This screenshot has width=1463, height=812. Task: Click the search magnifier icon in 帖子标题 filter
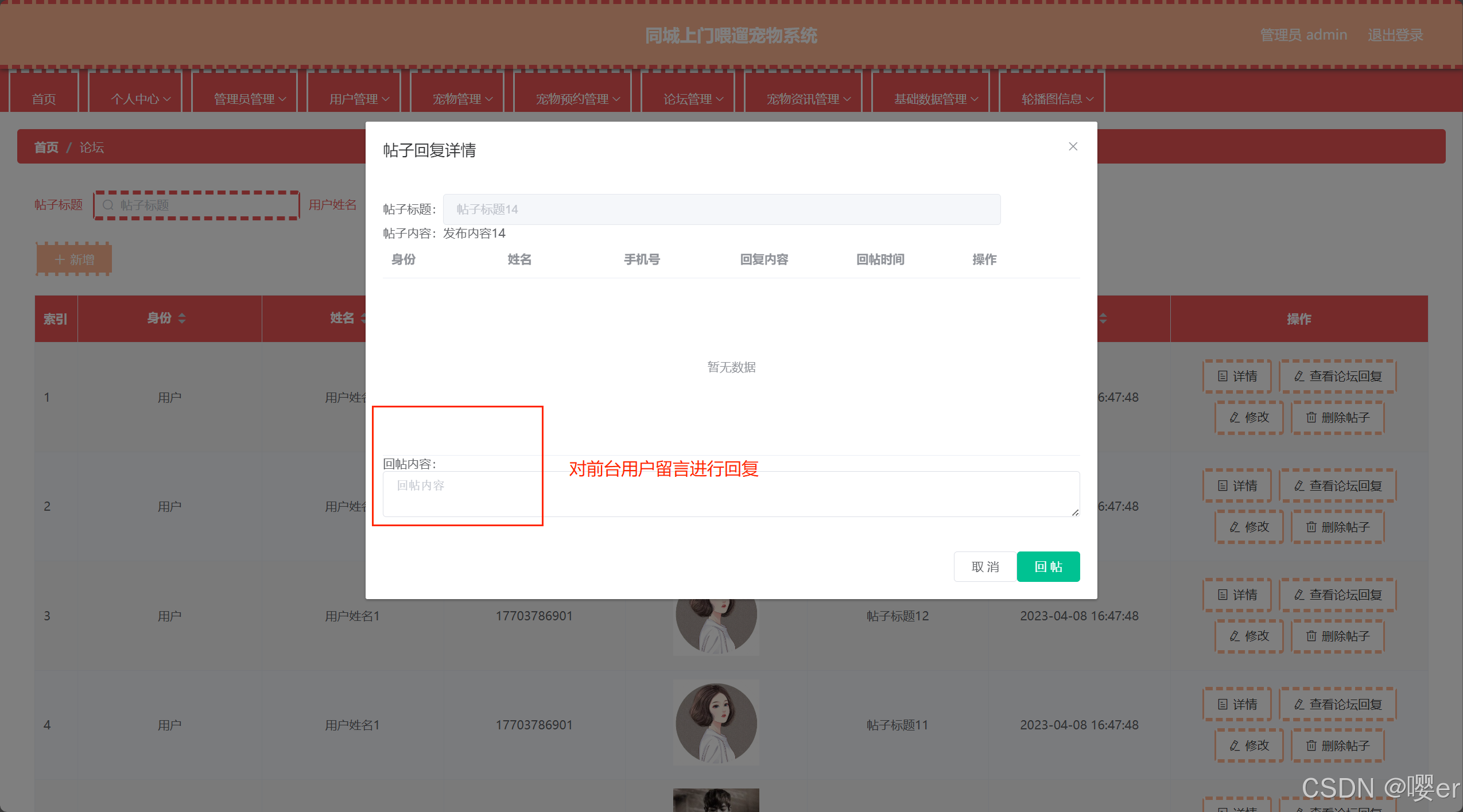(108, 205)
